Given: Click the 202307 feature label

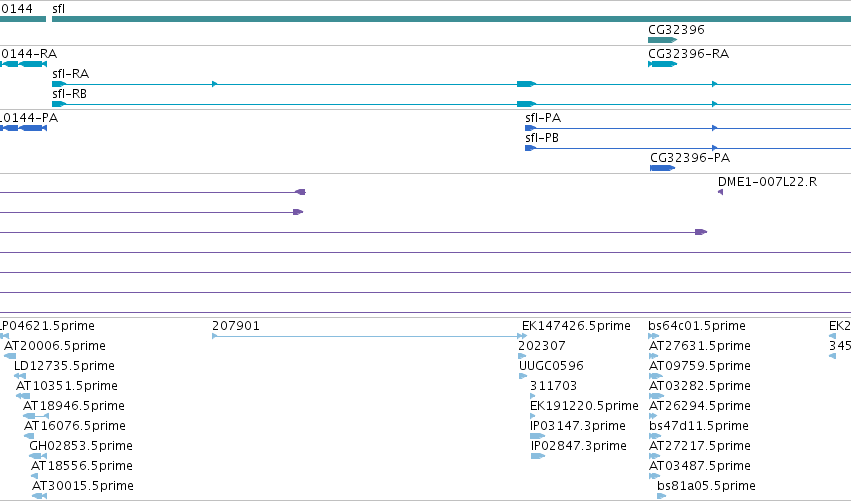Looking at the screenshot, I should pyautogui.click(x=542, y=346).
